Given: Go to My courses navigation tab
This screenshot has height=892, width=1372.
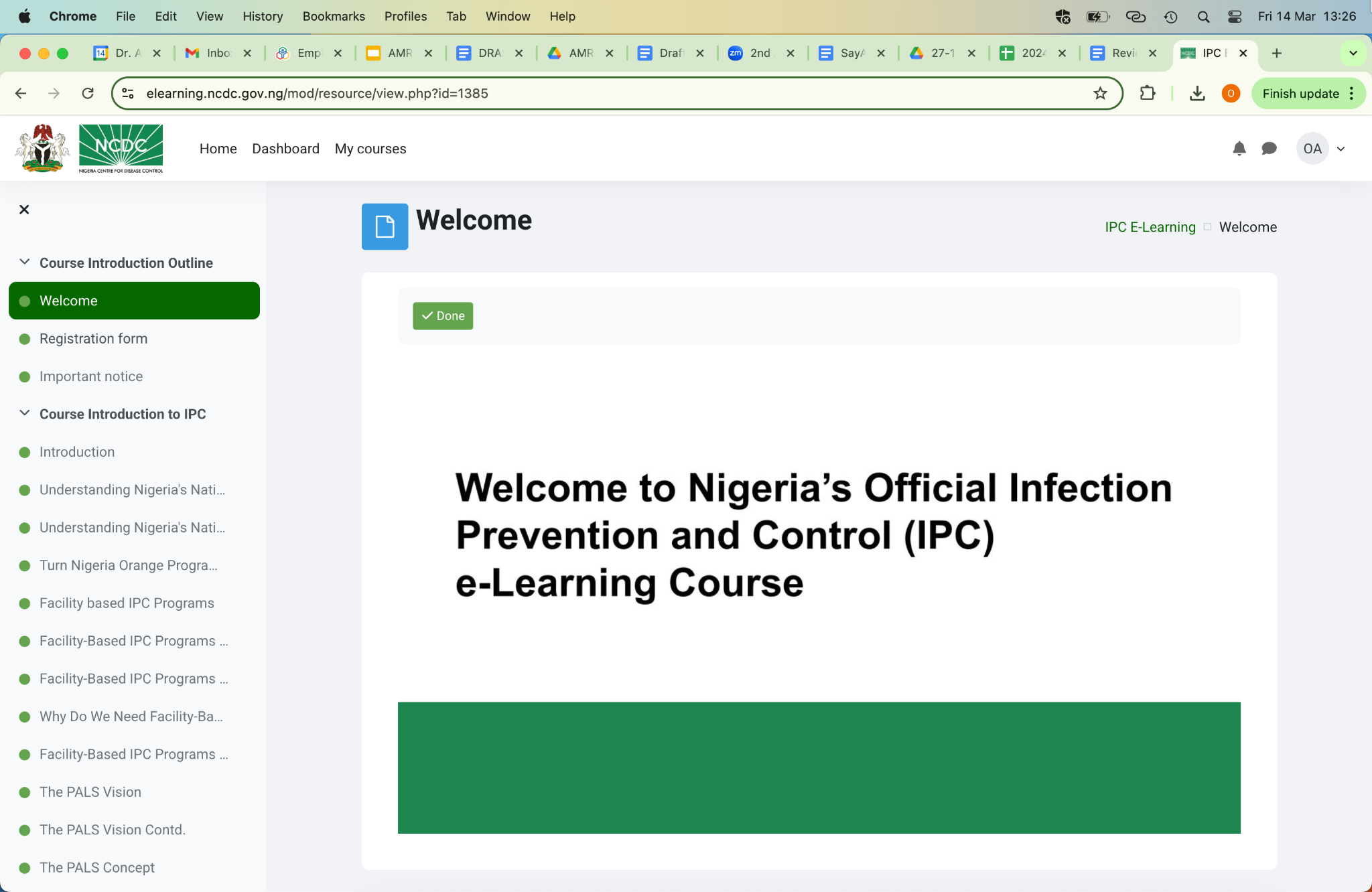Looking at the screenshot, I should click(370, 149).
